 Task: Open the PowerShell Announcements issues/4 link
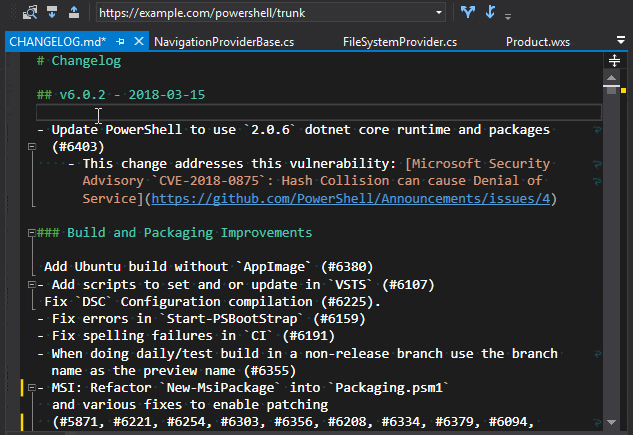tap(350, 199)
